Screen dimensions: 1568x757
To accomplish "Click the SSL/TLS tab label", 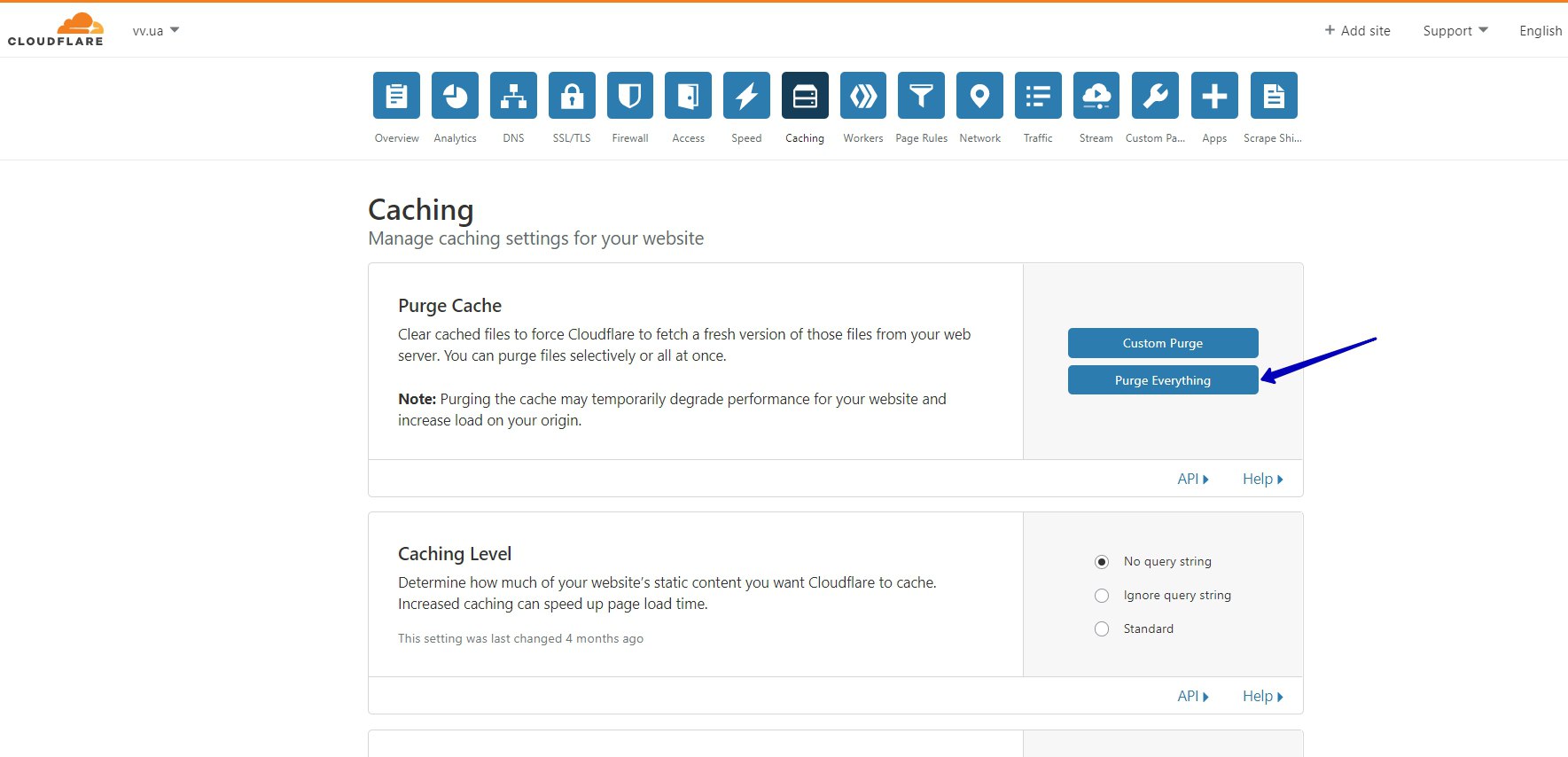I will pos(572,138).
